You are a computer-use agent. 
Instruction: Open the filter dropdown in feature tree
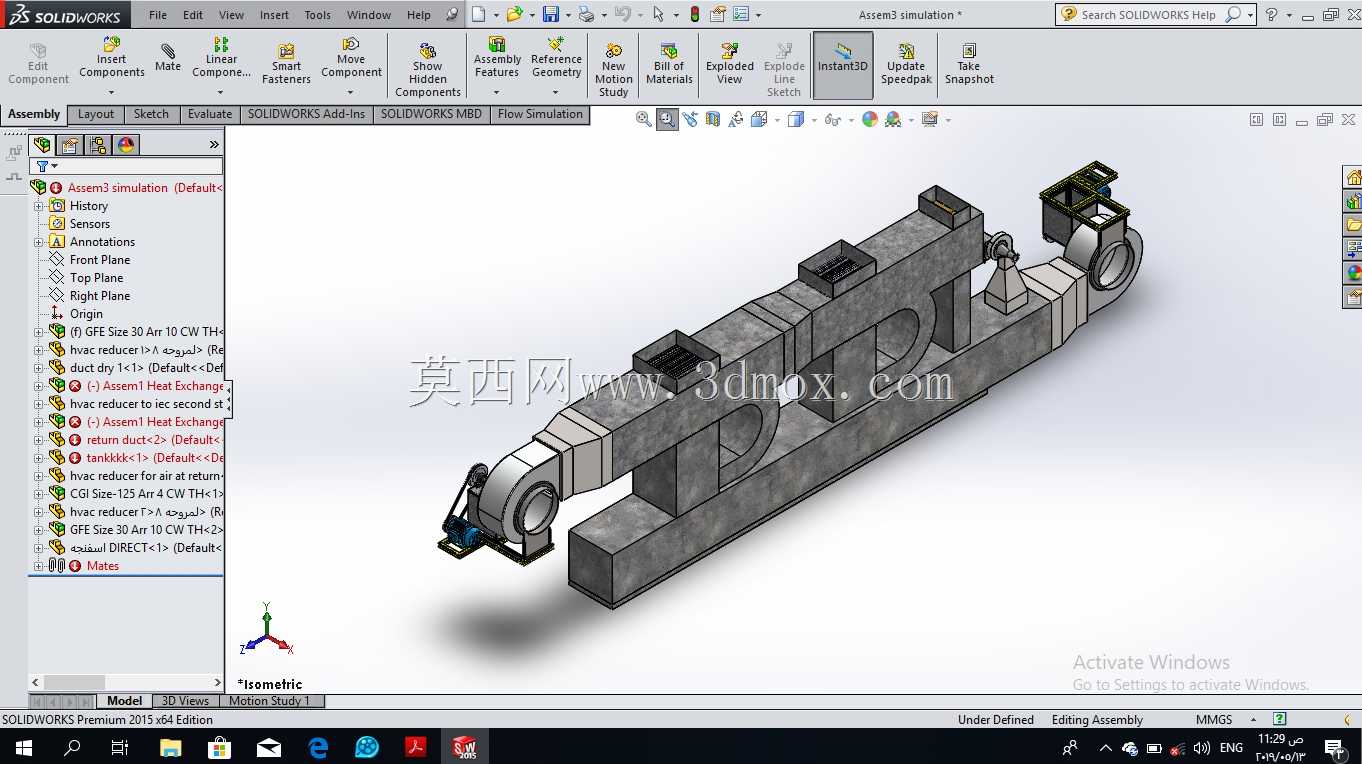(54, 166)
